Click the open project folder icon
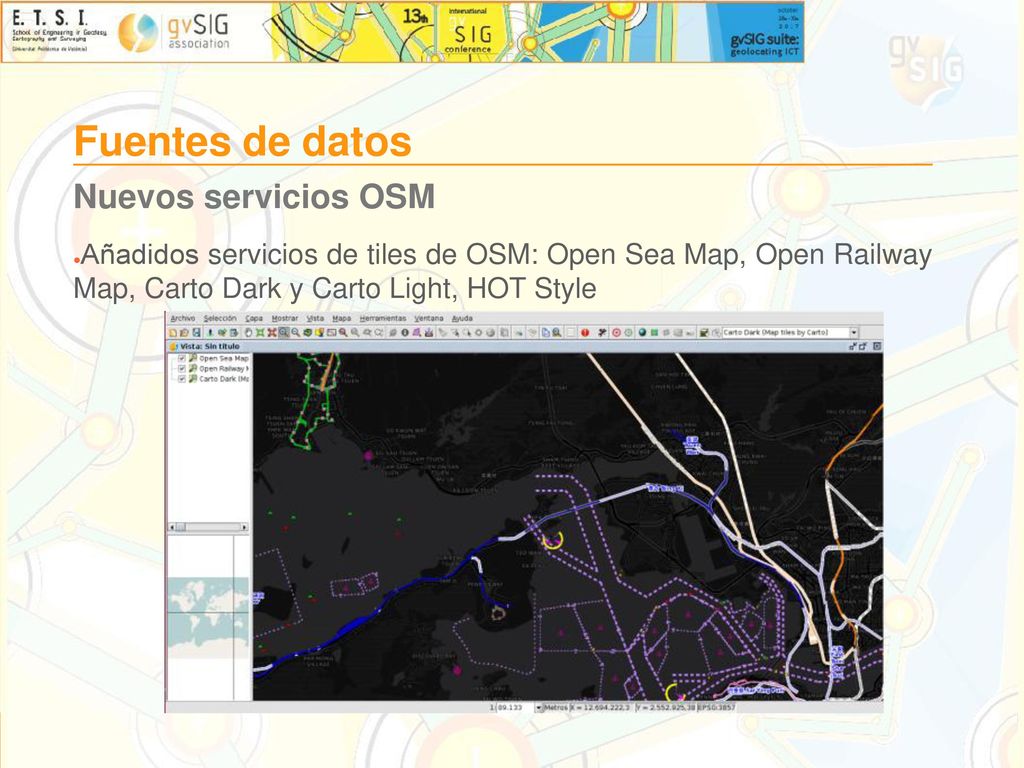The width and height of the screenshot is (1024, 768). [x=185, y=333]
